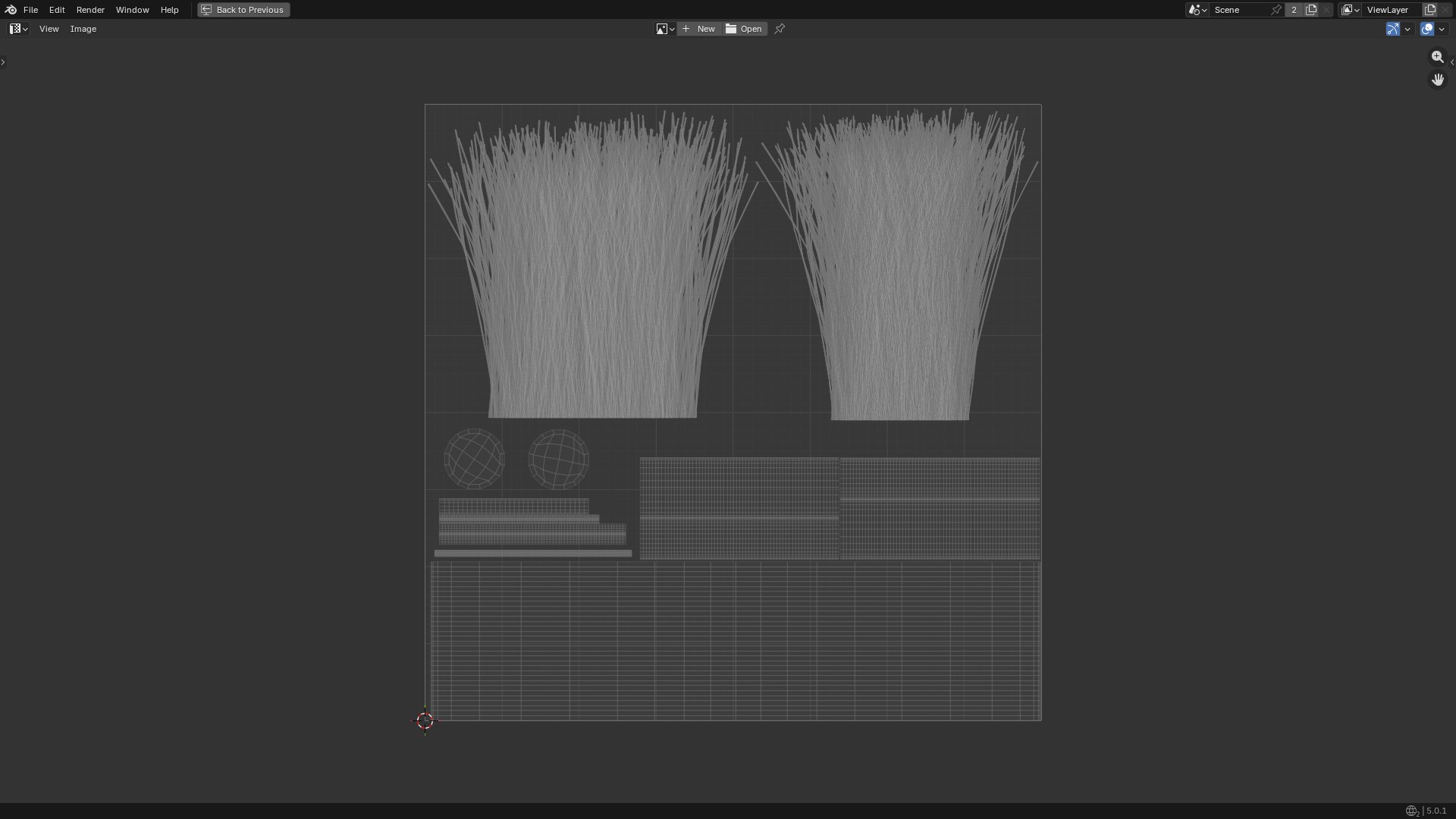Viewport: 1456px width, 819px height.
Task: Expand the Overlays options dropdown
Action: 1442,29
